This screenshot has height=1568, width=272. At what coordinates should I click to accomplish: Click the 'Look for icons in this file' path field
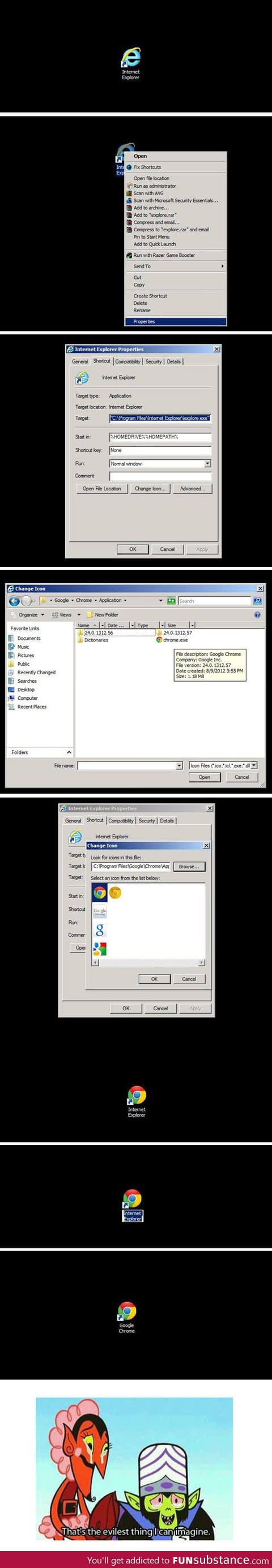[x=130, y=866]
